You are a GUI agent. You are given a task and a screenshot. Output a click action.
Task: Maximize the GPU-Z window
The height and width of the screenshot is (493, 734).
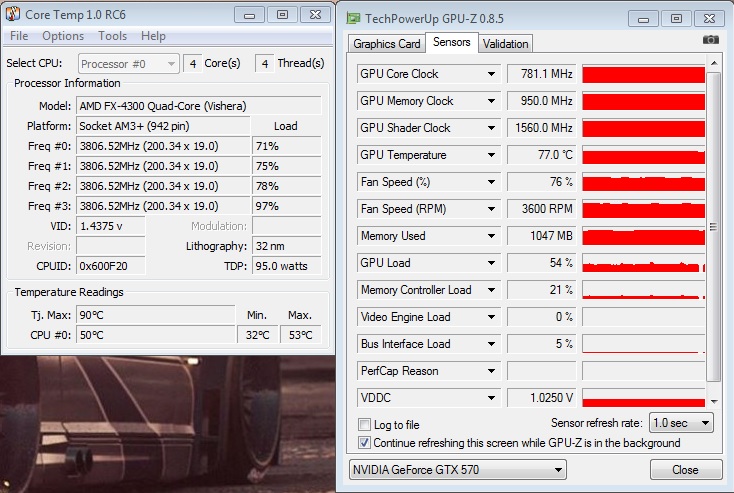pos(676,19)
